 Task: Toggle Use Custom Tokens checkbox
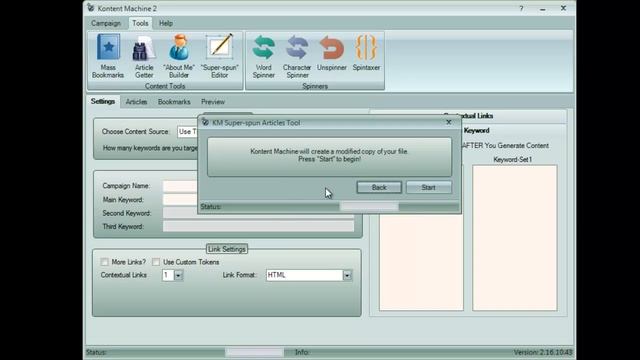pyautogui.click(x=156, y=262)
